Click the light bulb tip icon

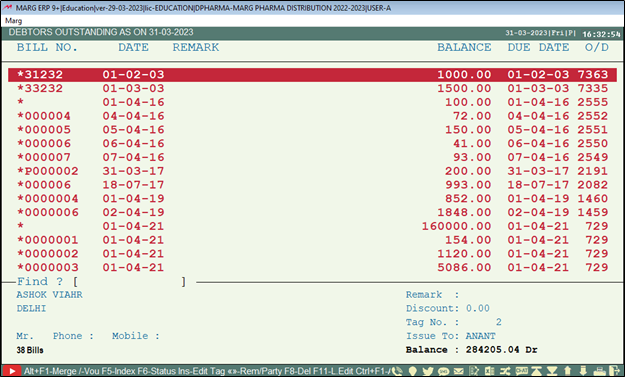(x=413, y=371)
